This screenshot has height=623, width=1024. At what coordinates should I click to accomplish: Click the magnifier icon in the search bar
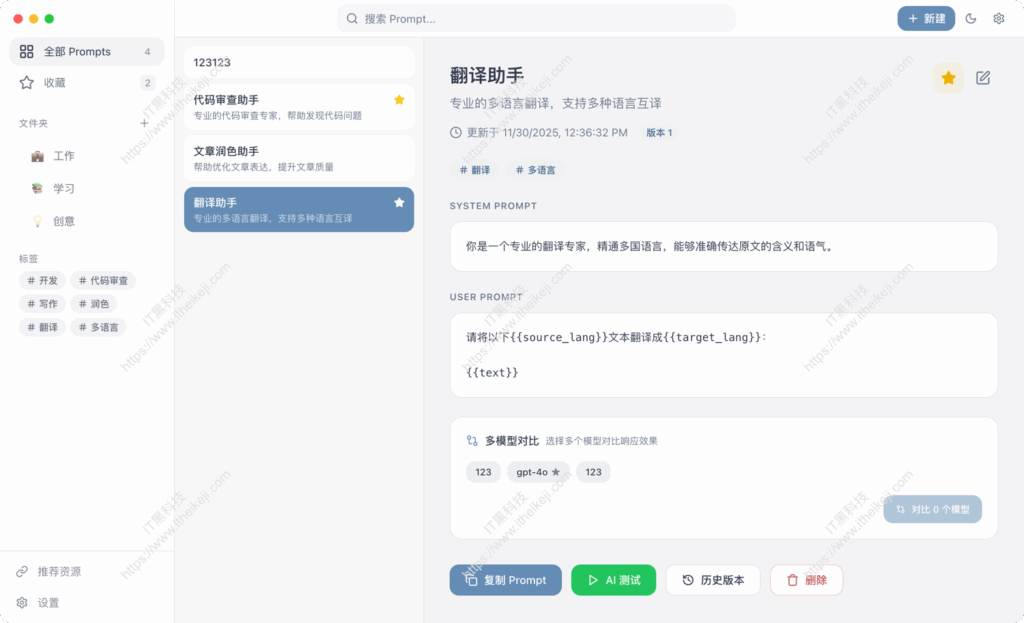click(x=351, y=18)
